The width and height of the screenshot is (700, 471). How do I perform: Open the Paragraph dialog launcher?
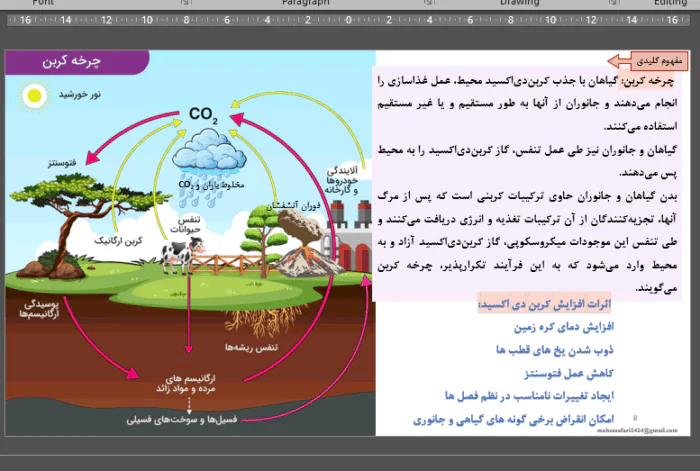(x=429, y=3)
